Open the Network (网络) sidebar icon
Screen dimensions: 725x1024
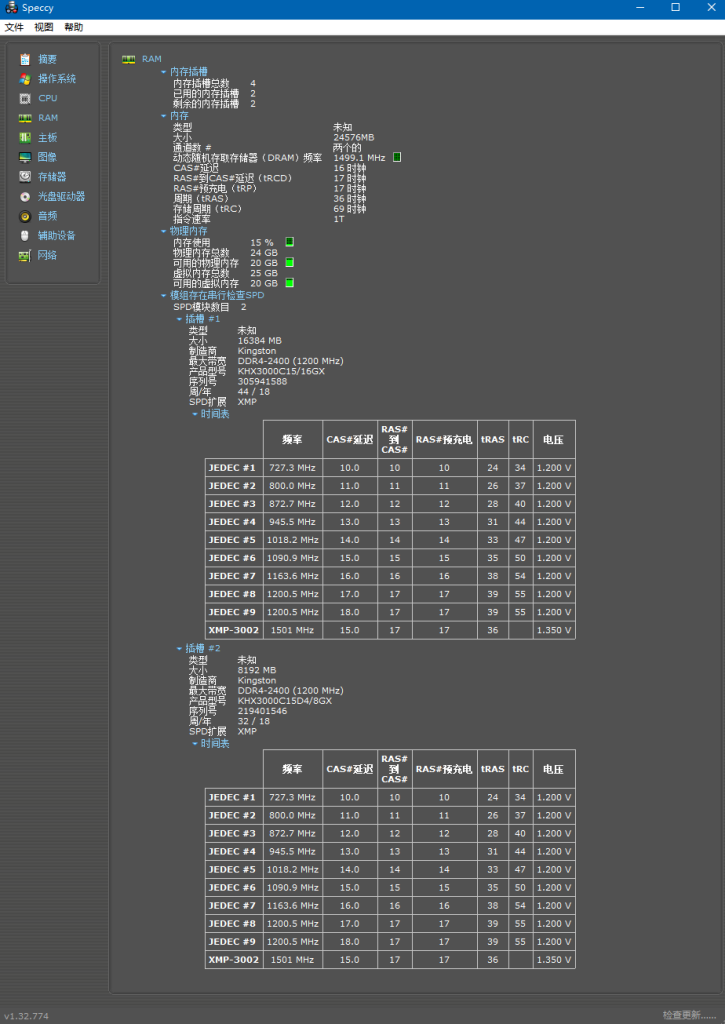26,255
